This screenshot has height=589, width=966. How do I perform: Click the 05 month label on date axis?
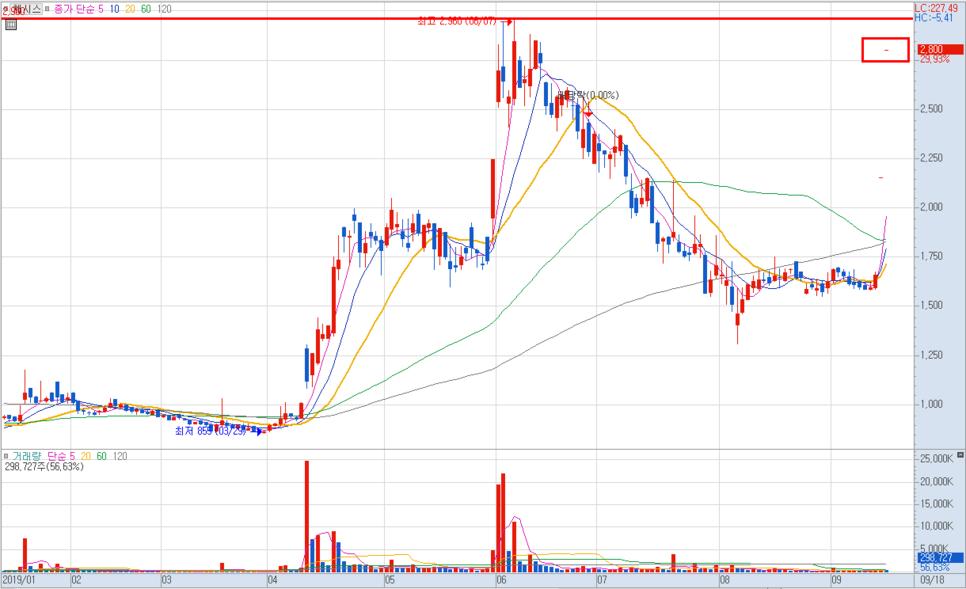(389, 580)
